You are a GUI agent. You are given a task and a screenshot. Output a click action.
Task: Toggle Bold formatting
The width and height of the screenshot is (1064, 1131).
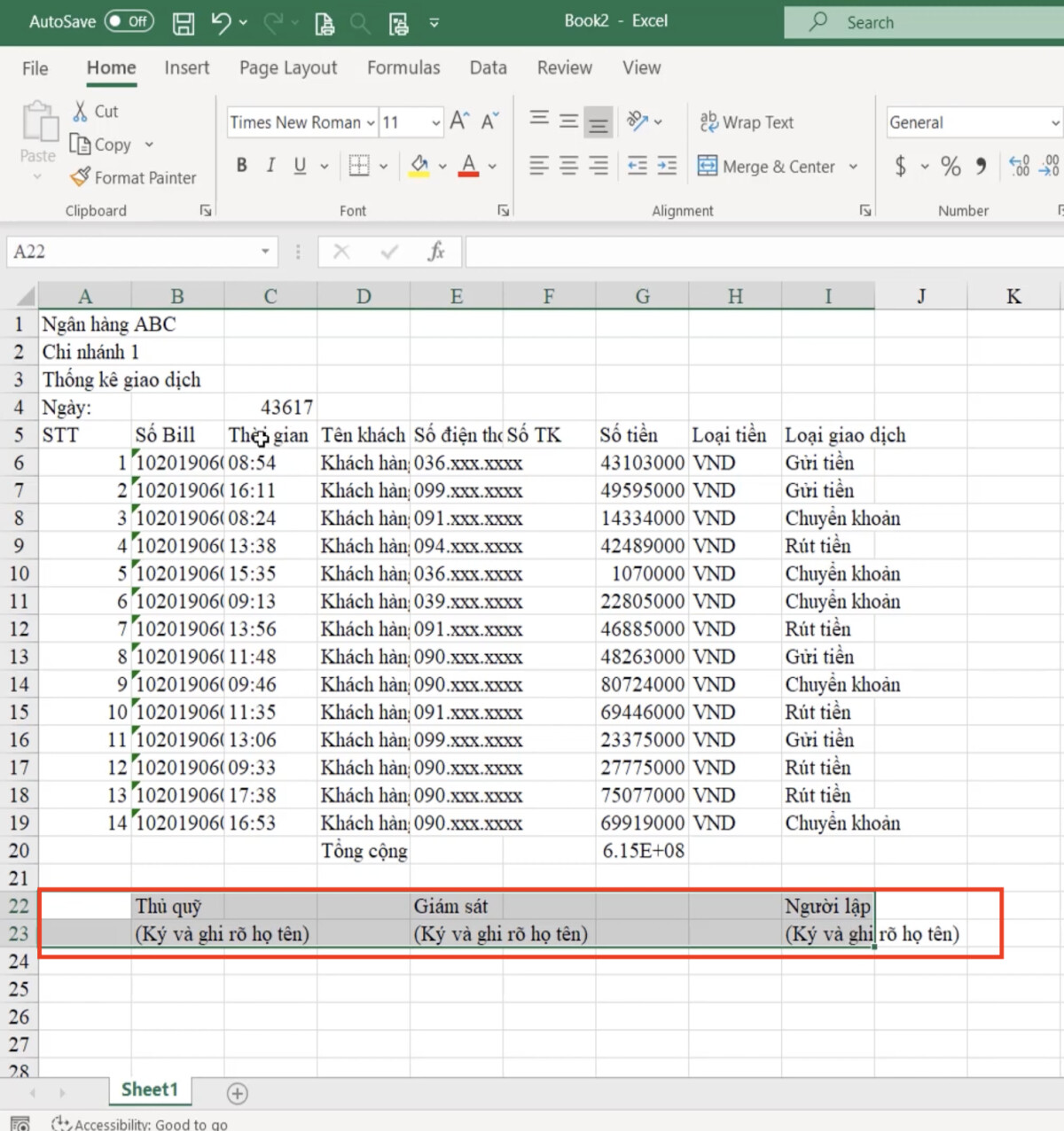(x=241, y=166)
